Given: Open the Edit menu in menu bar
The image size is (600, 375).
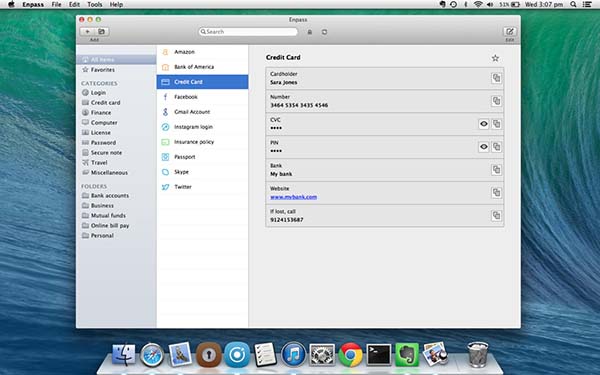Looking at the screenshot, I should pos(74,5).
